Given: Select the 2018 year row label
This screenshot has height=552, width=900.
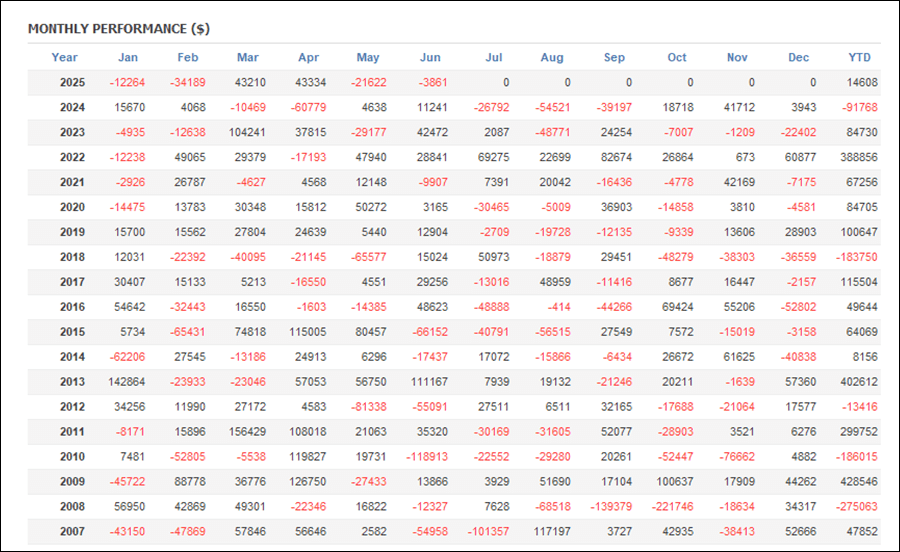Looking at the screenshot, I should click(72, 257).
